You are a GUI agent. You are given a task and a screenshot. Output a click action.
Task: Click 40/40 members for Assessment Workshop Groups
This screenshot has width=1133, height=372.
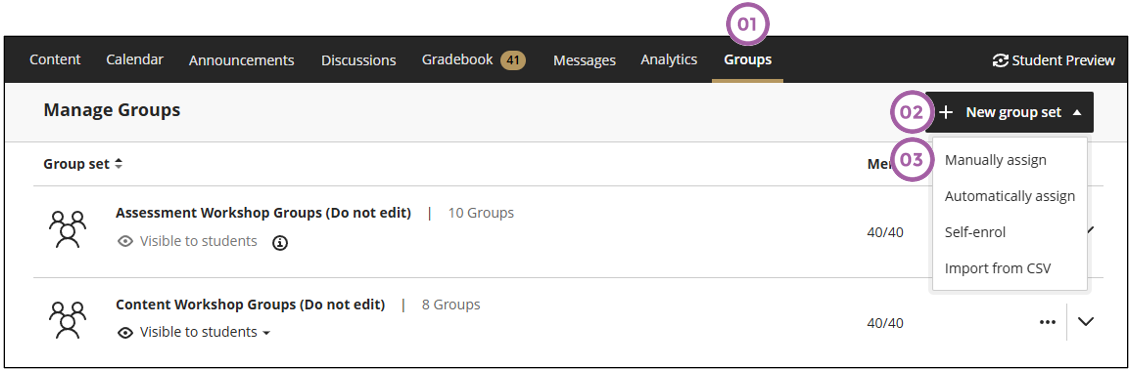tap(885, 232)
